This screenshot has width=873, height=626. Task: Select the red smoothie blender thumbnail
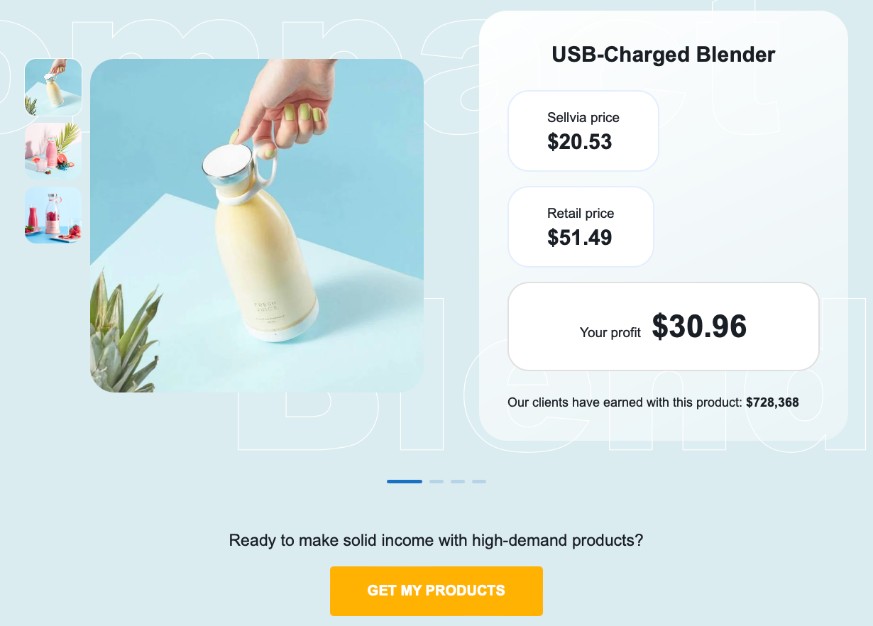53,215
